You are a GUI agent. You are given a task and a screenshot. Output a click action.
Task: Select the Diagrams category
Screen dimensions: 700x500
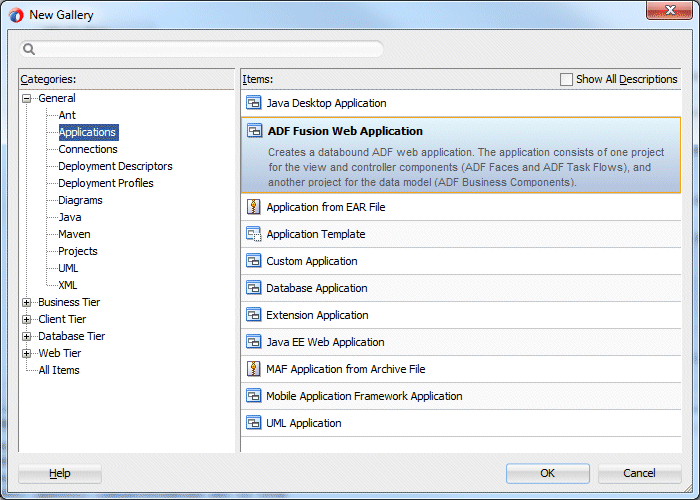tap(80, 200)
